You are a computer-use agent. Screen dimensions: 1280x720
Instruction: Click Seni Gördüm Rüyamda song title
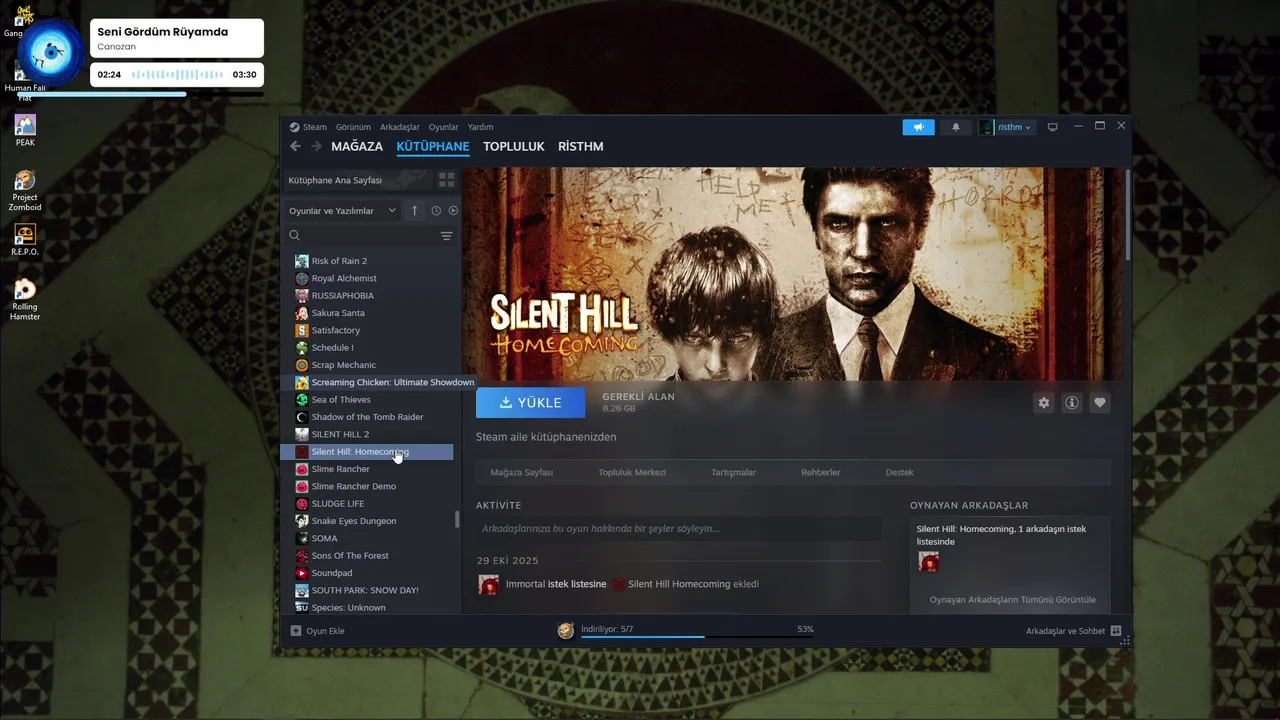point(163,32)
